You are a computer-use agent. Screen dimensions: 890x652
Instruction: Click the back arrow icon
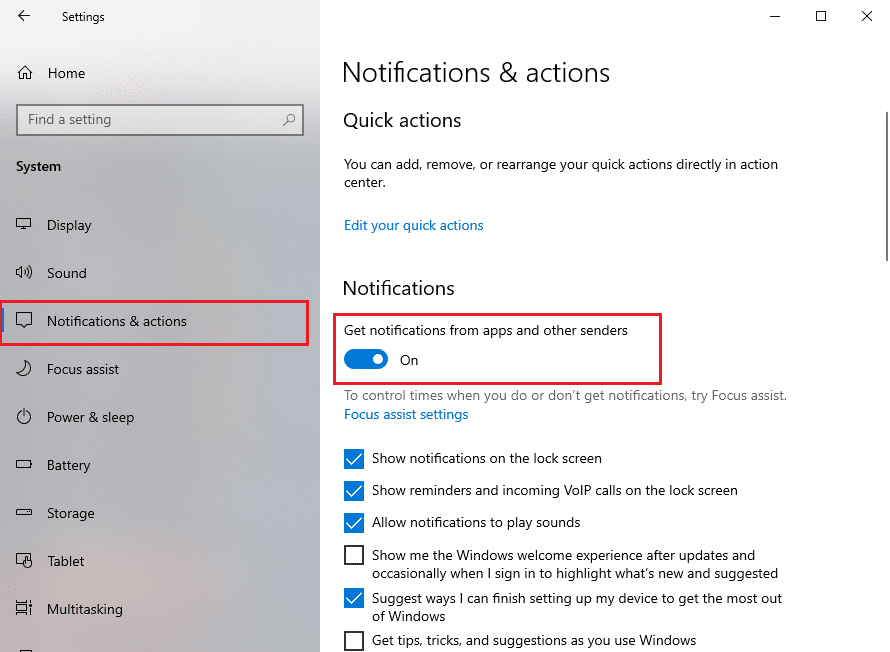point(24,16)
